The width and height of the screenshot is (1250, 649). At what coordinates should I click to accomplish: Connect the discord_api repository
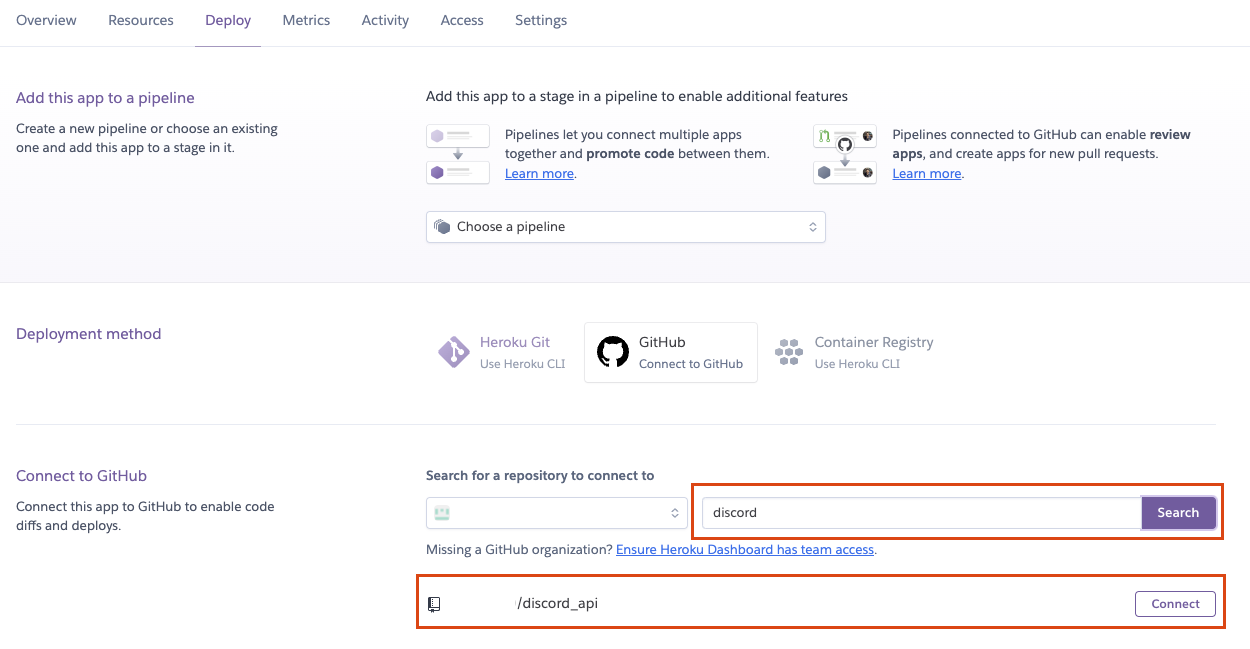(1175, 604)
